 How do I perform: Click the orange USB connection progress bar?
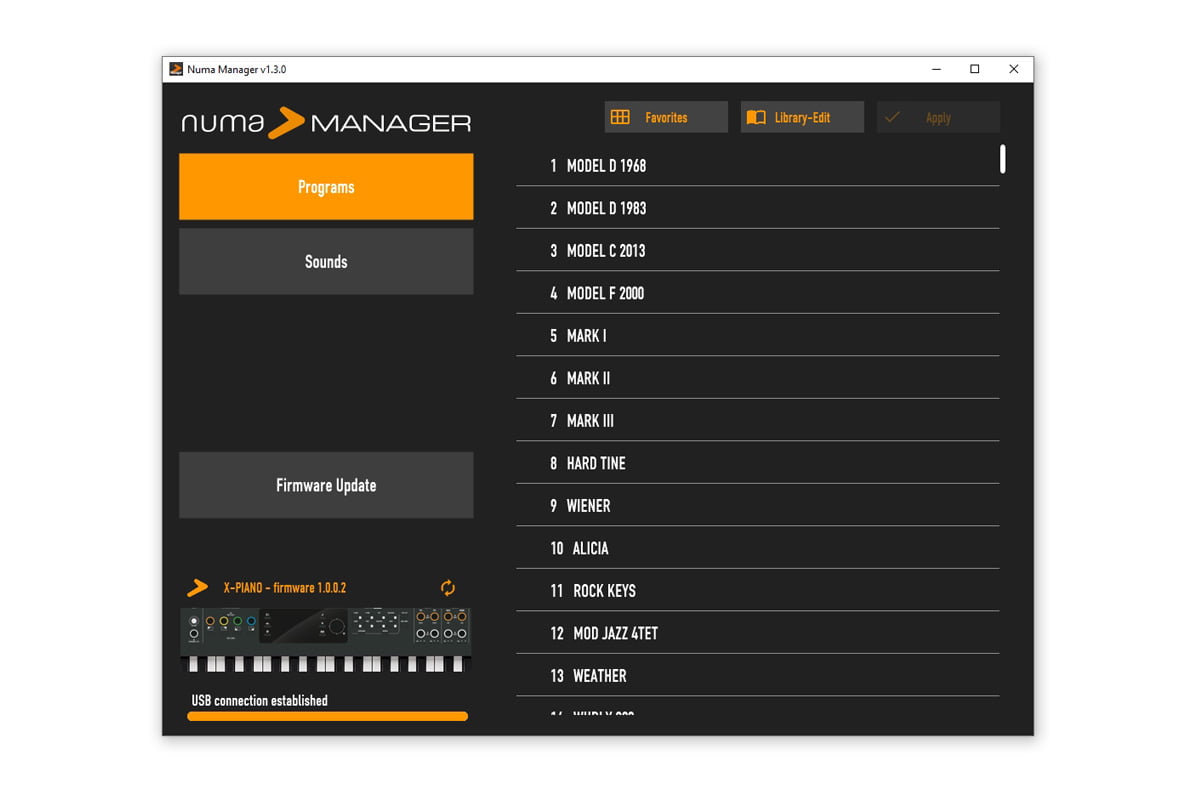point(327,716)
